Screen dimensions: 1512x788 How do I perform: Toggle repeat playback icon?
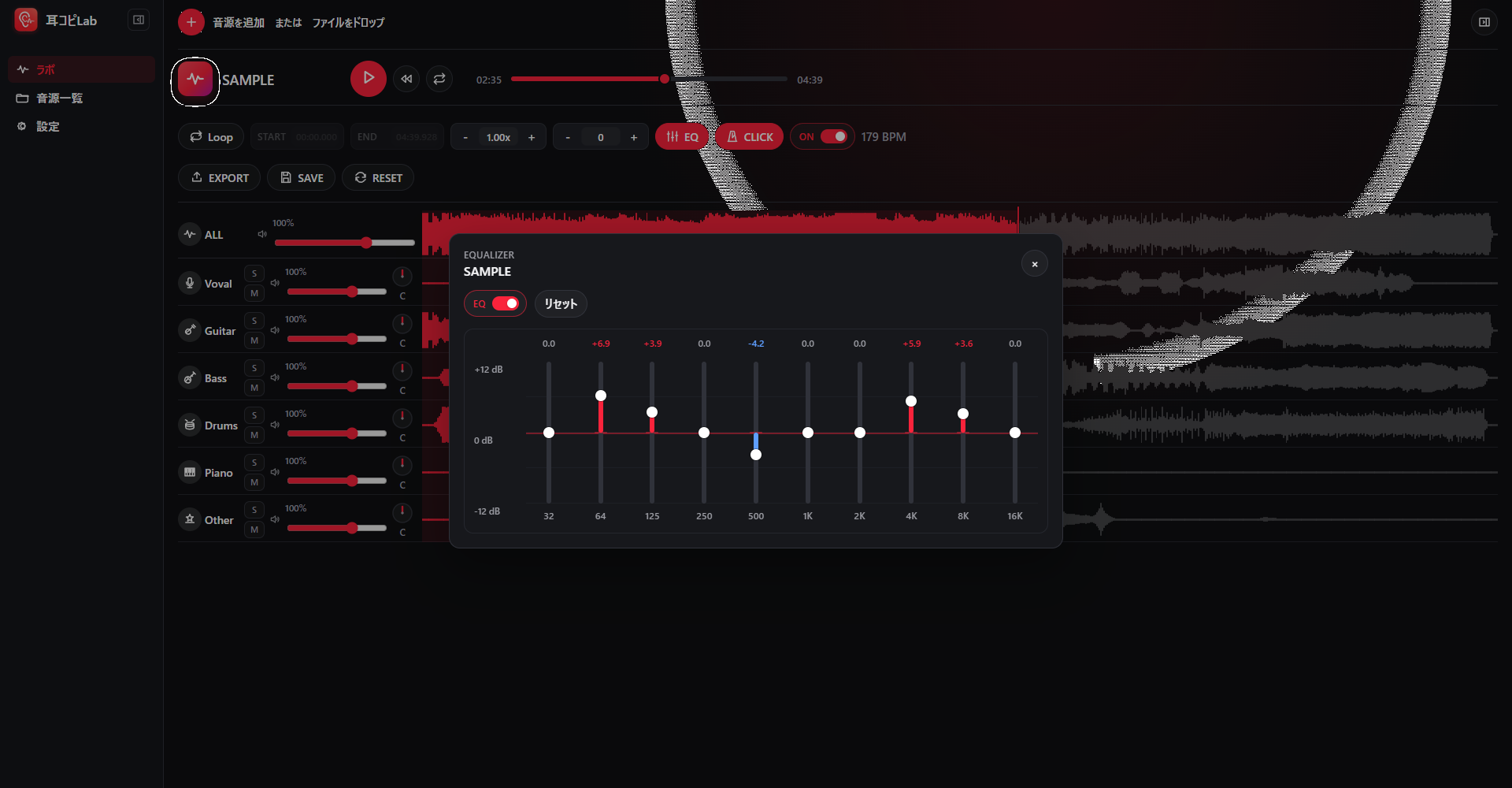coord(439,79)
